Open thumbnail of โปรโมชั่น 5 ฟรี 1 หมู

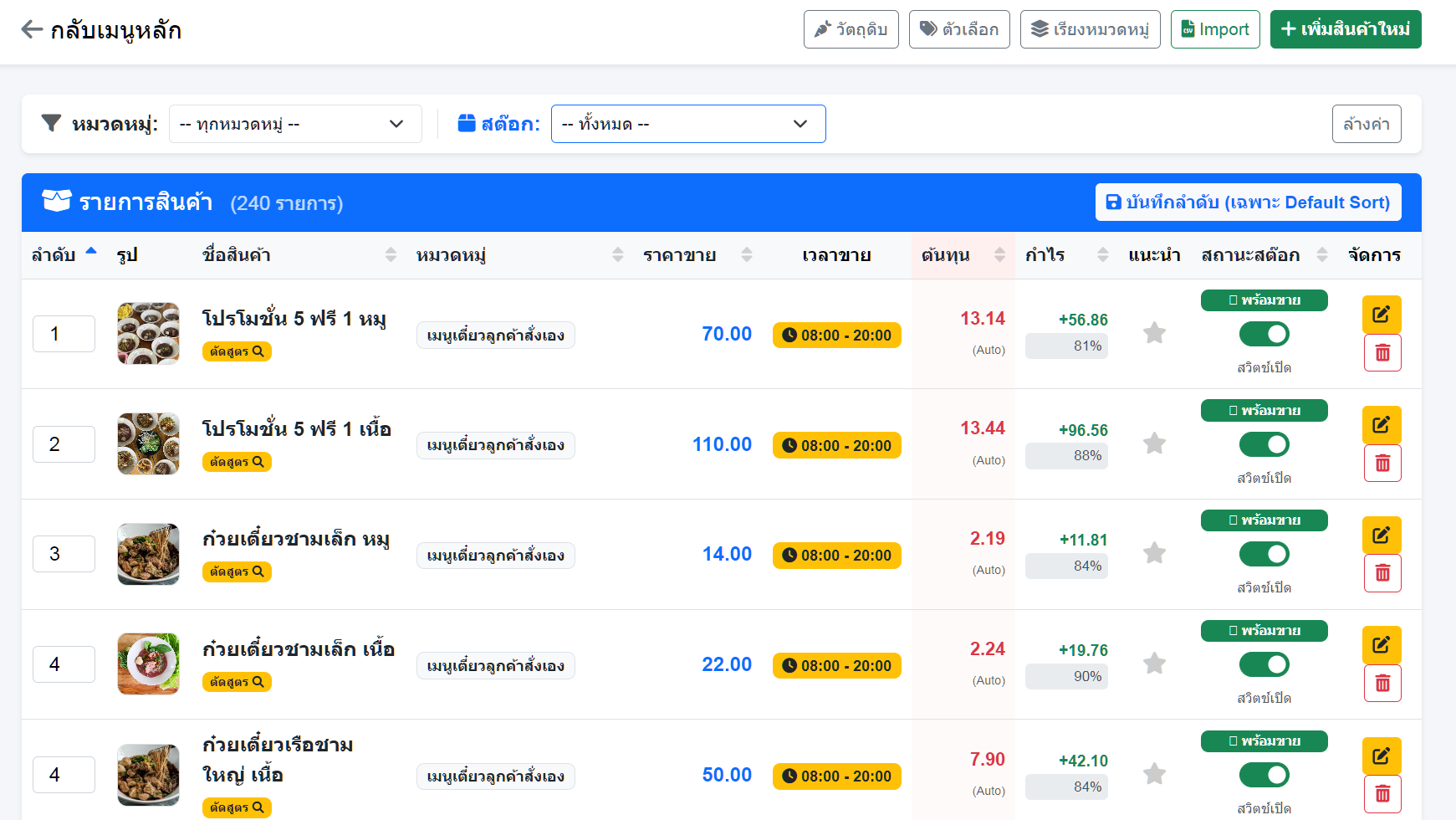coord(149,334)
